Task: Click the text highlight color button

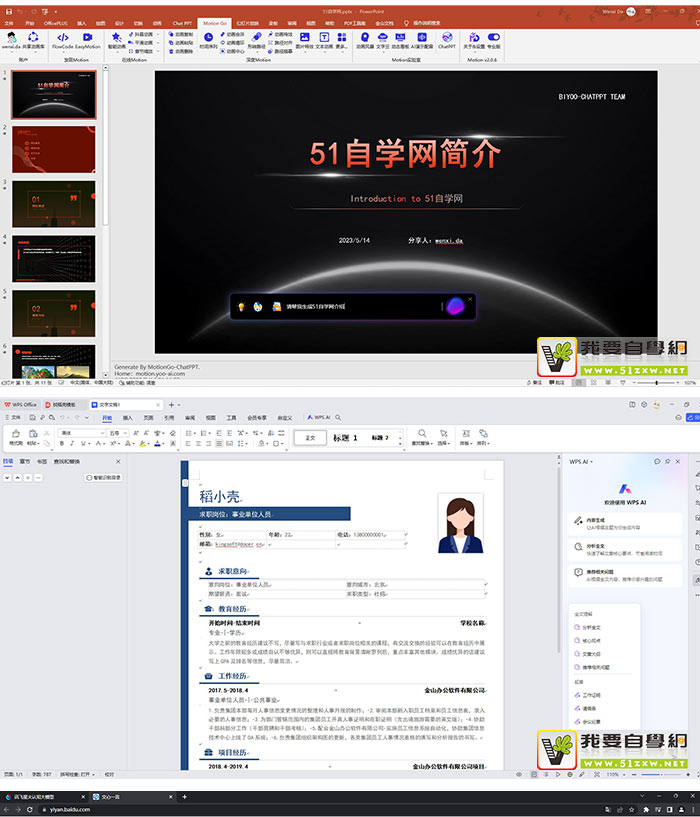Action: coord(142,443)
